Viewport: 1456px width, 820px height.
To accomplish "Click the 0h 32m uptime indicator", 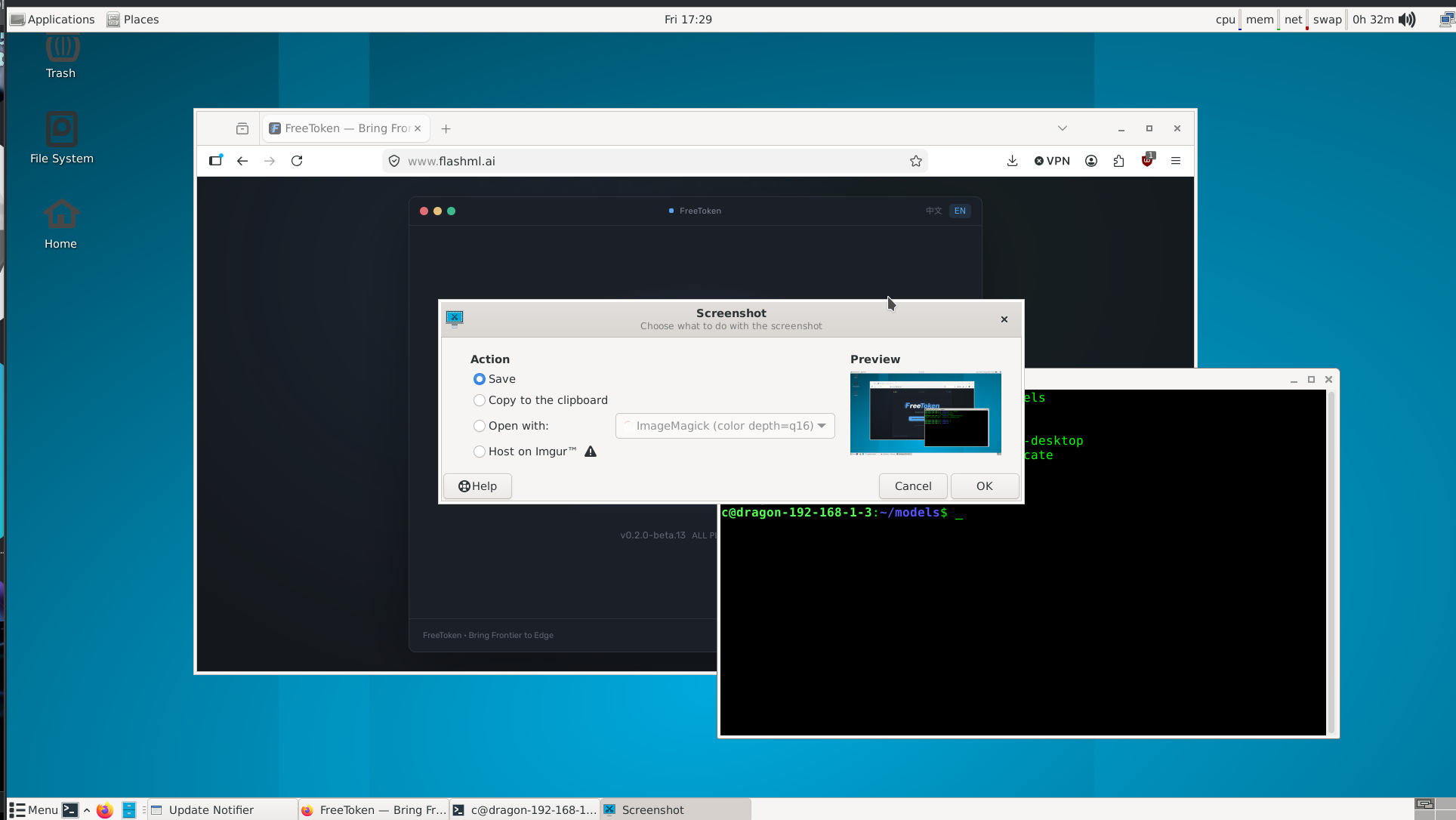I will [x=1373, y=20].
